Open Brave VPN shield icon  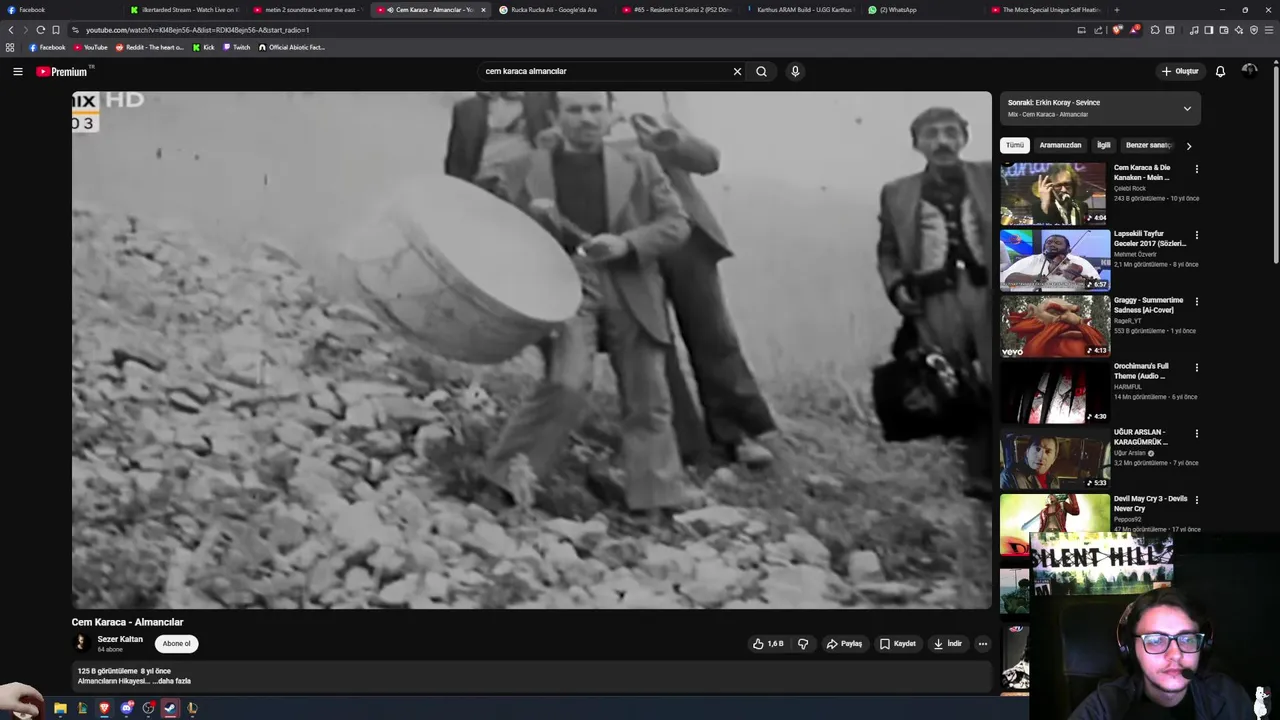pos(1254,30)
